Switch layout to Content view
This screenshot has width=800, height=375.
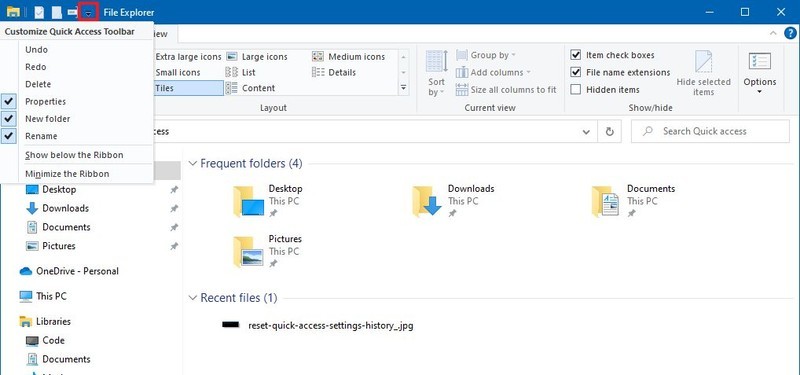pos(251,88)
